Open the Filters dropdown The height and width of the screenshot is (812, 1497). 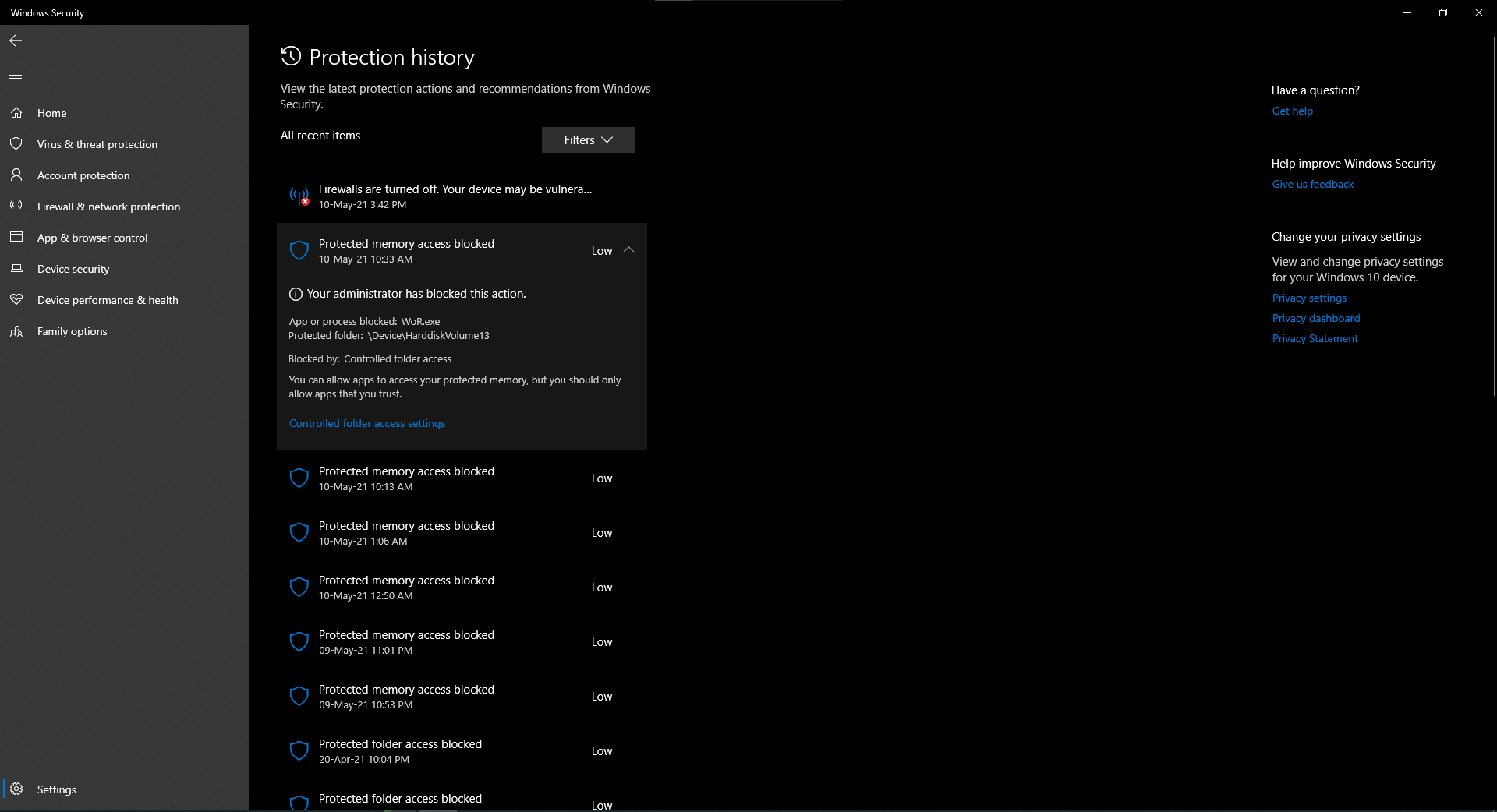(x=588, y=140)
